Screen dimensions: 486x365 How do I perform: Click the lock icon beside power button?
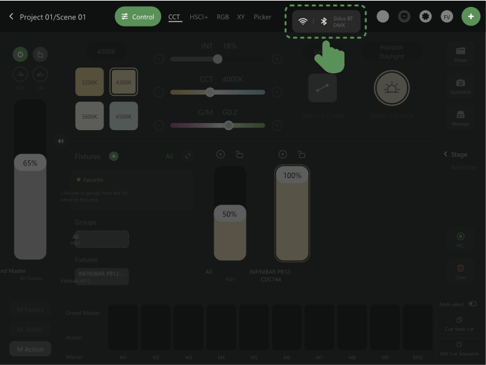coord(40,54)
